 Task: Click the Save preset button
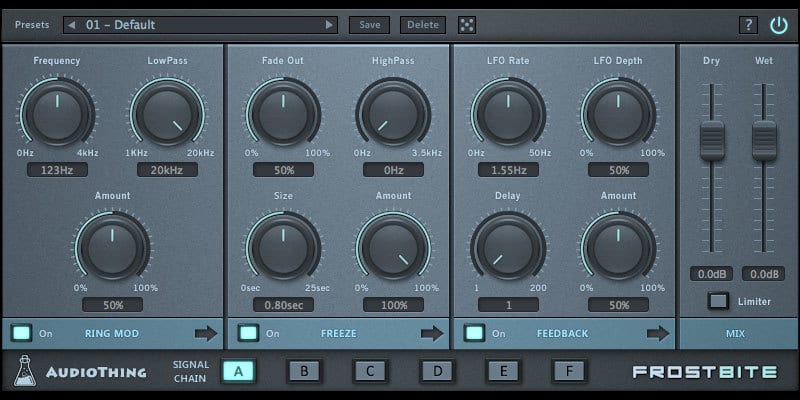(369, 24)
